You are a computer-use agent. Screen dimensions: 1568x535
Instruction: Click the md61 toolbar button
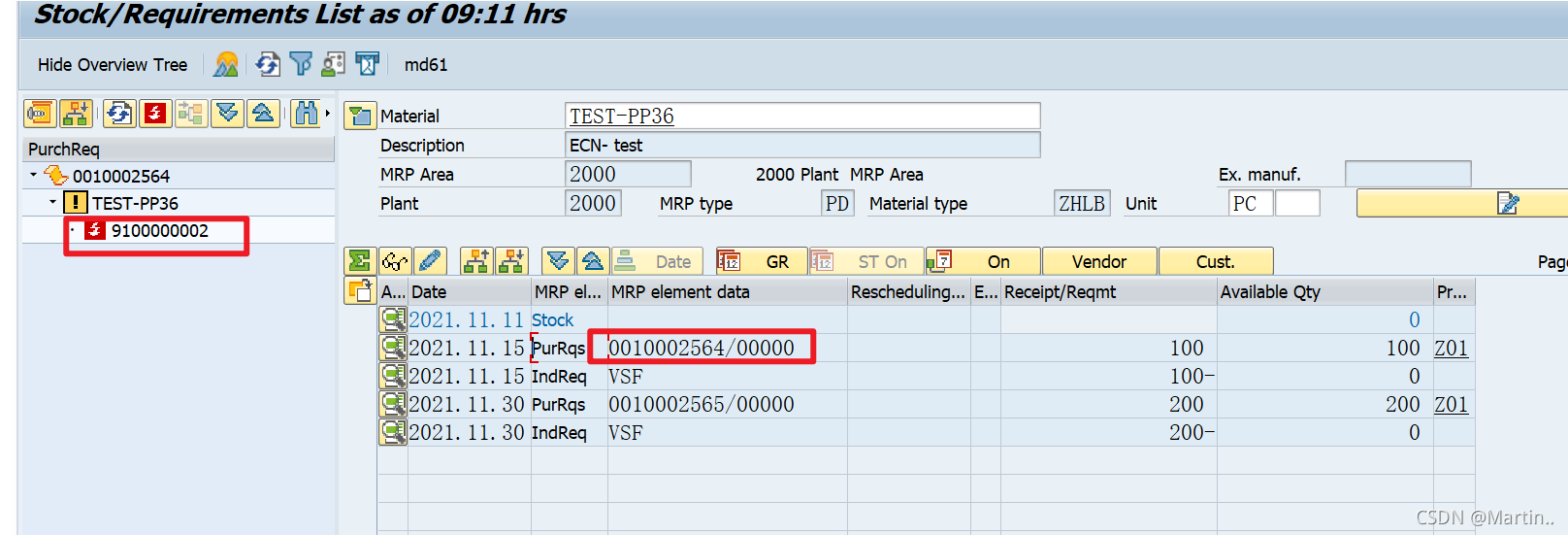coord(426,65)
